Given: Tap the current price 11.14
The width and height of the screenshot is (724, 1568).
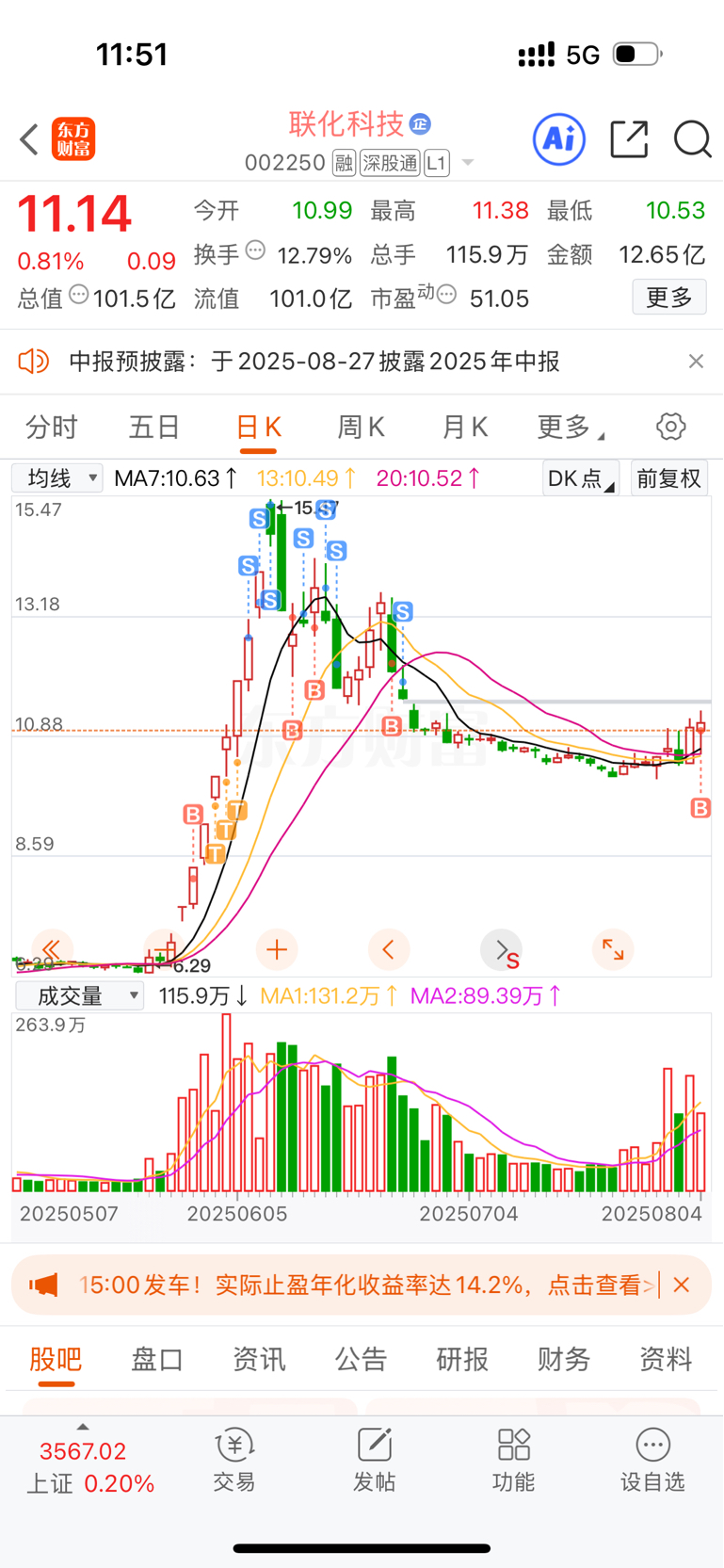Looking at the screenshot, I should point(74,214).
